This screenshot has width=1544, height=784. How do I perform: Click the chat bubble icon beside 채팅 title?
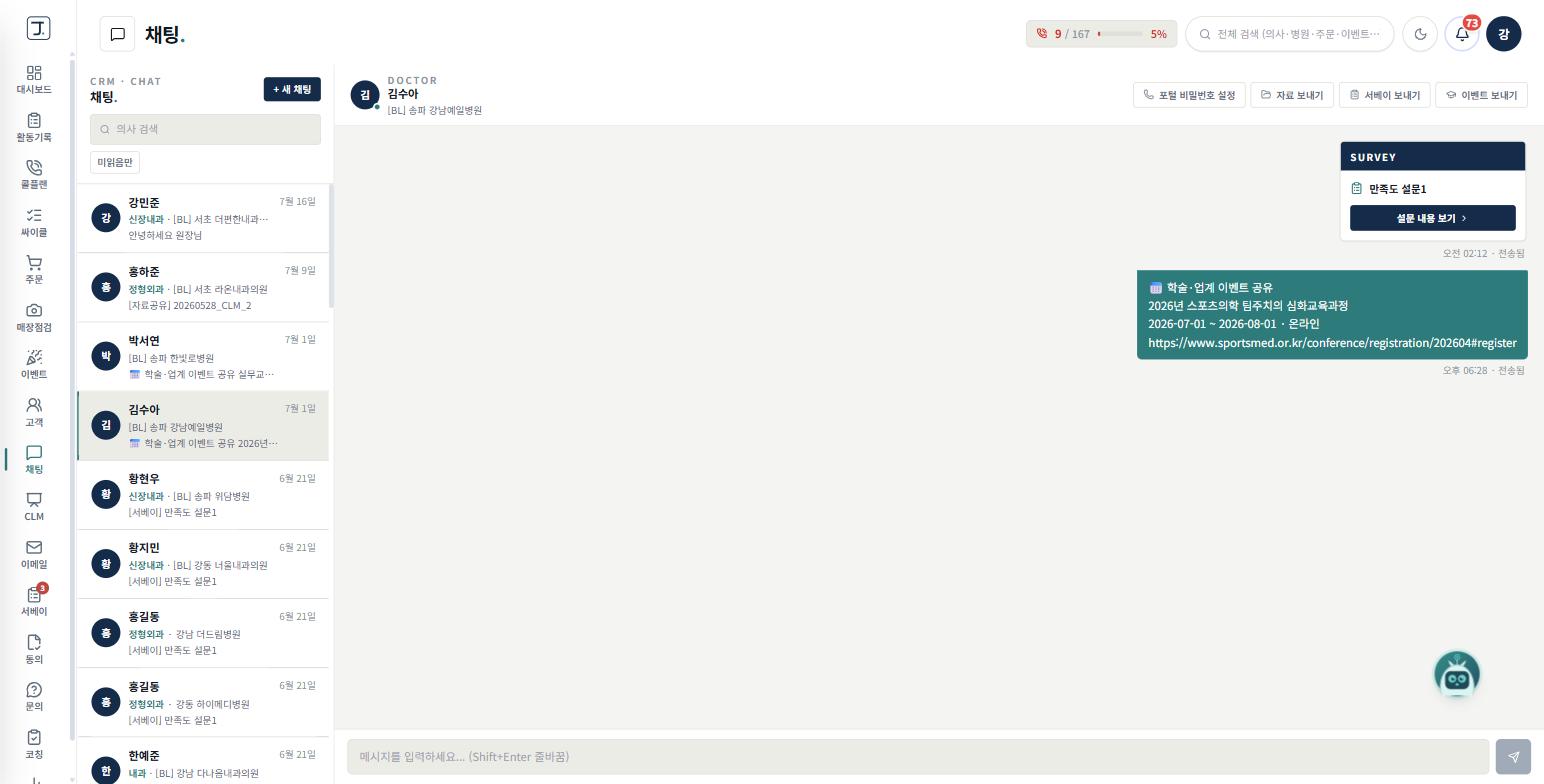click(x=117, y=34)
